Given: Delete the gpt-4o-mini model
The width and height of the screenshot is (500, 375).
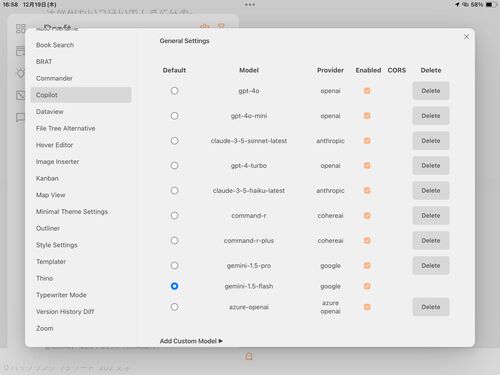Looking at the screenshot, I should coord(431,116).
